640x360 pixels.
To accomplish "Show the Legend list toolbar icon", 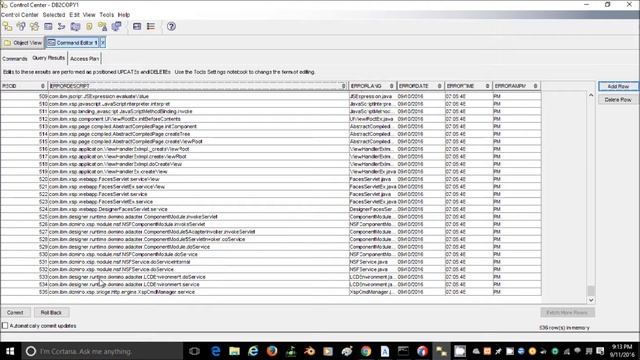I will click(151, 27).
